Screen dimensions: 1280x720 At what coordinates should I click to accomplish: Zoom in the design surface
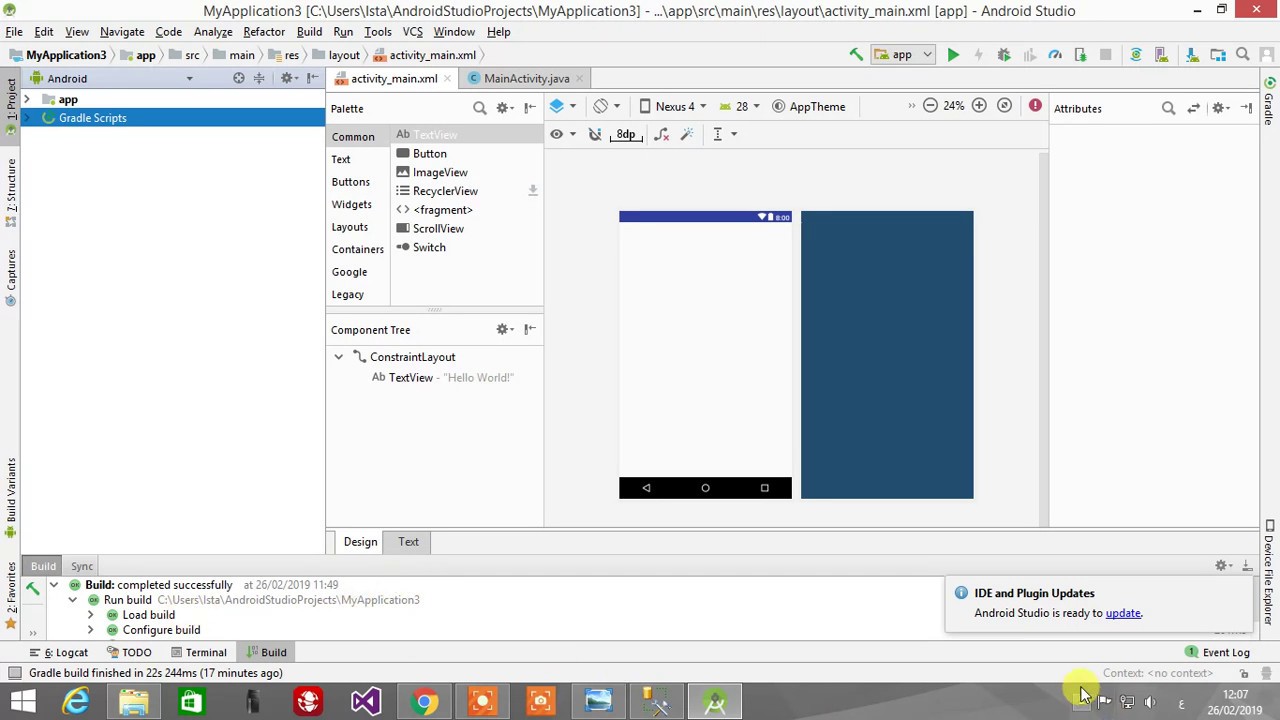[979, 106]
